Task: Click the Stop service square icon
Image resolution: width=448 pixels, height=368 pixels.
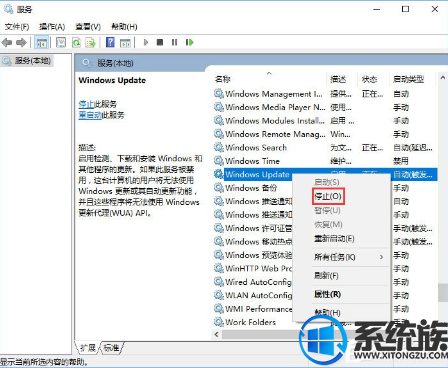Action: coord(160,42)
